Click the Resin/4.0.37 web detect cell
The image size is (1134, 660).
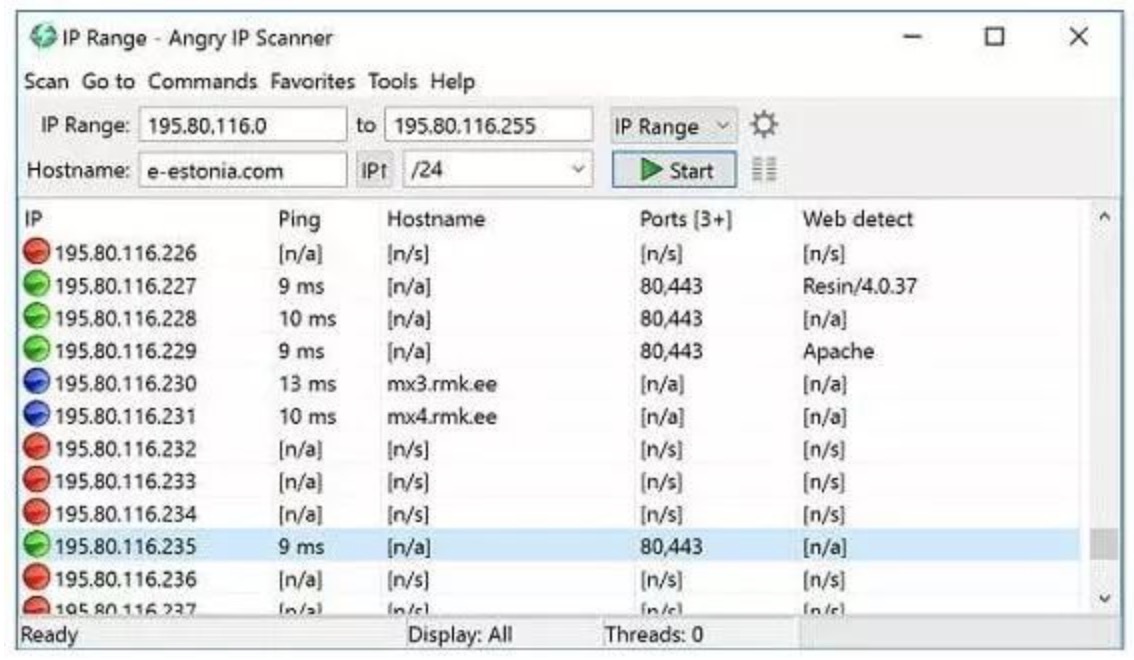[859, 286]
